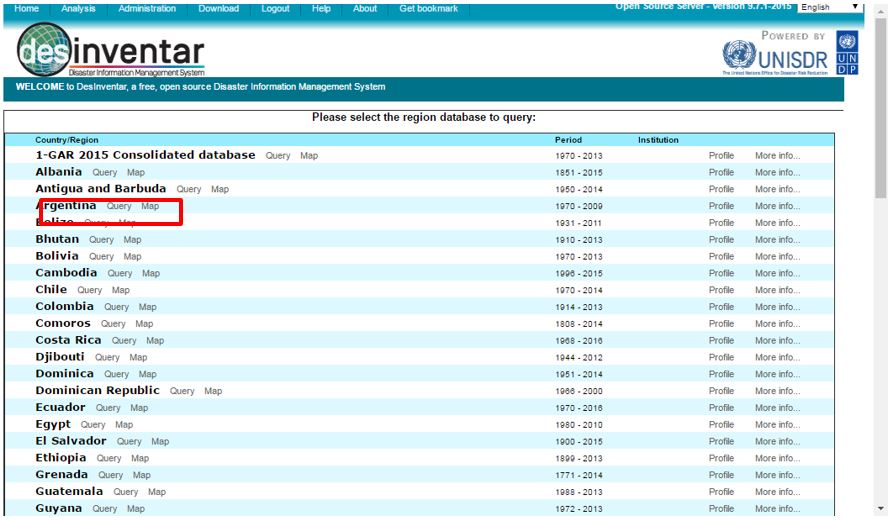This screenshot has width=892, height=520.
Task: Click Map next to Argentina
Action: pos(150,206)
